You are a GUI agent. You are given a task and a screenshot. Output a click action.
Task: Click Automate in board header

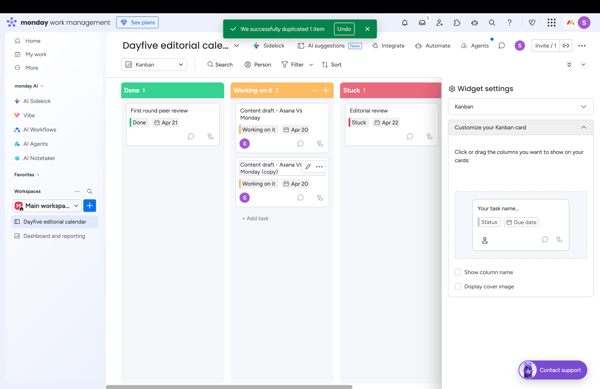[x=433, y=46]
